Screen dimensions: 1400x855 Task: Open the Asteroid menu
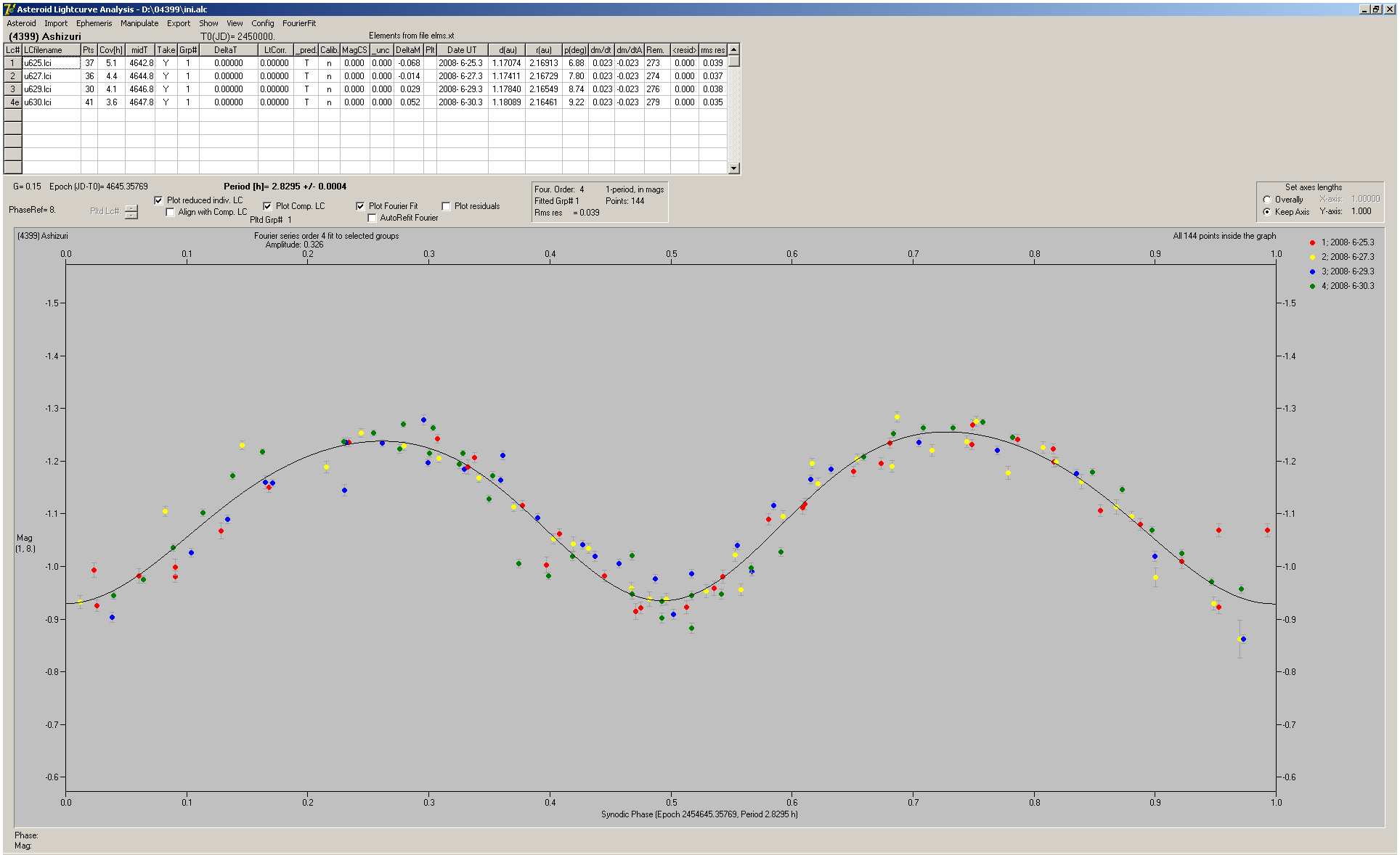click(21, 23)
